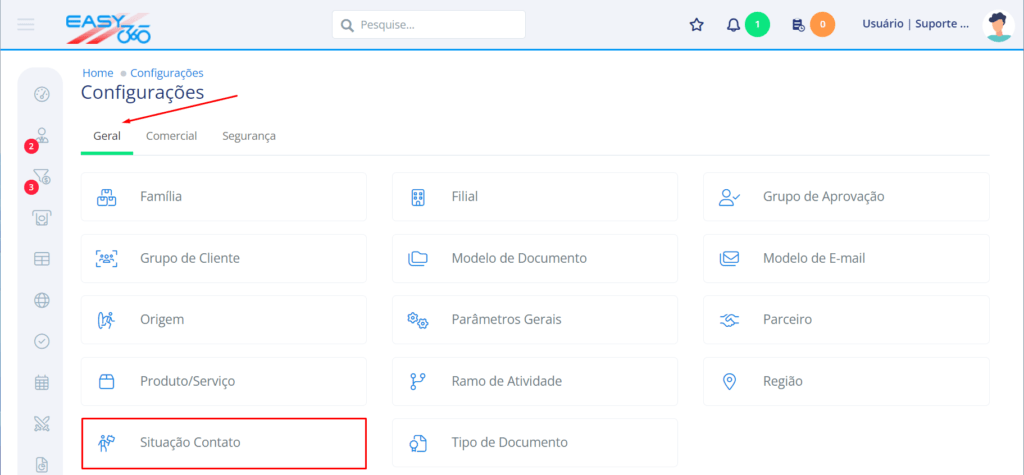Viewport: 1024px width, 475px height.
Task: Open the Parâmetros Gerais label
Action: 506,319
